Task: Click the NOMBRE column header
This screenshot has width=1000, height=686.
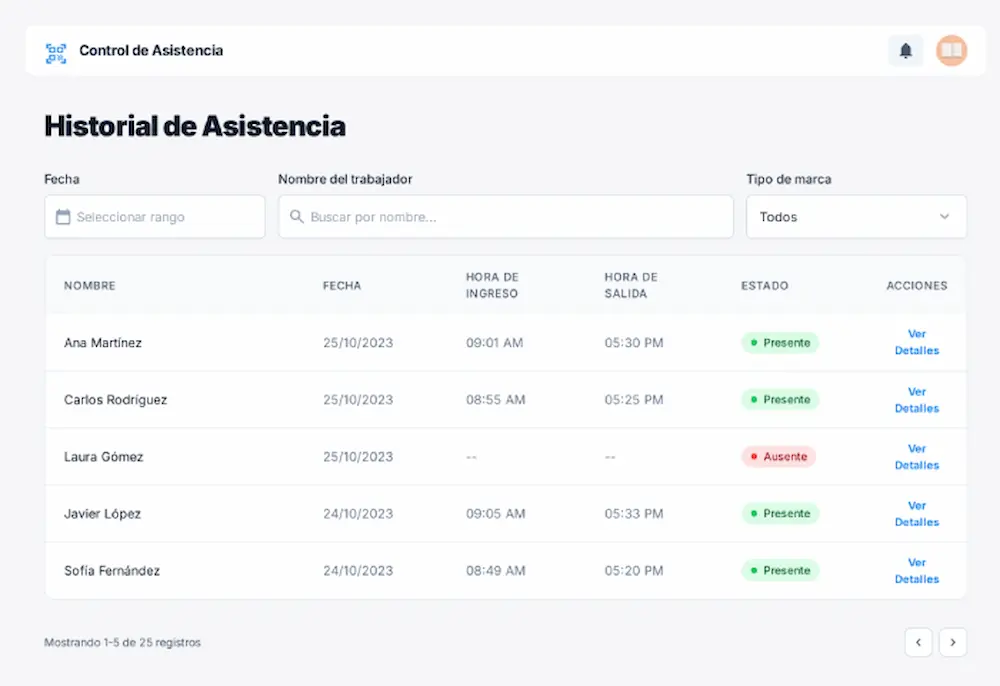Action: pos(90,285)
